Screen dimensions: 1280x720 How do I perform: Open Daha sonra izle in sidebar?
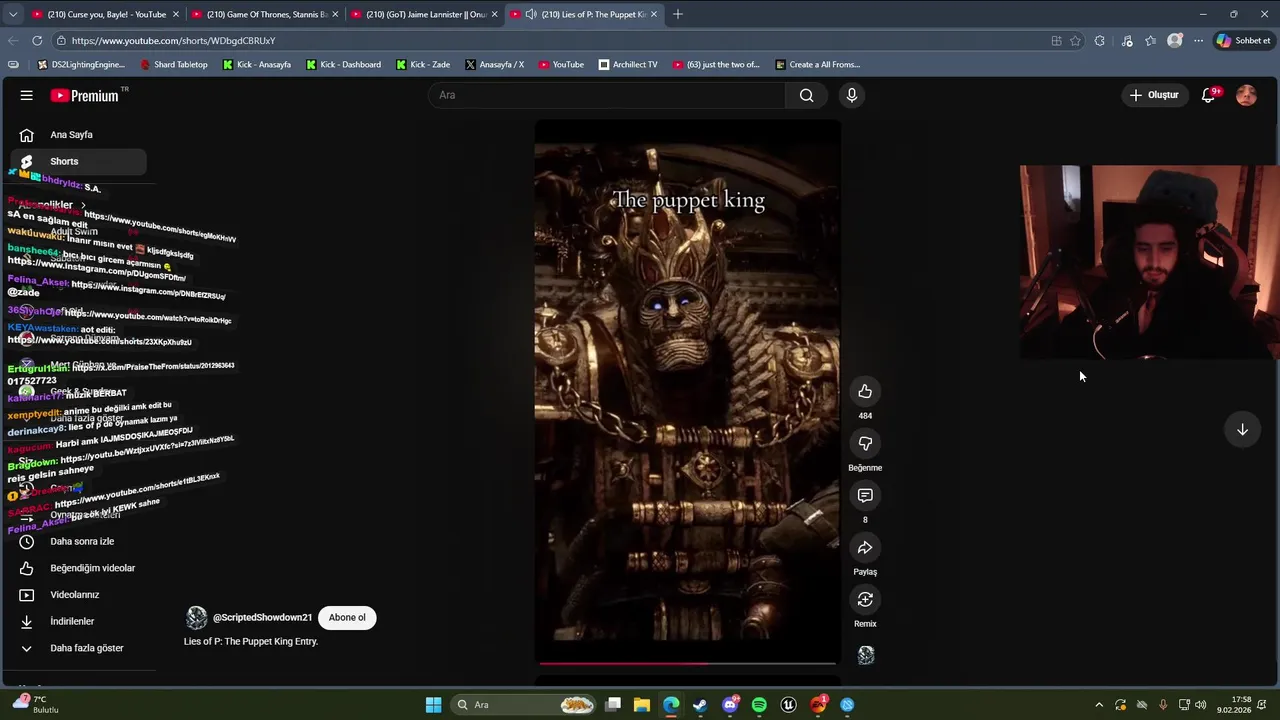[78, 541]
